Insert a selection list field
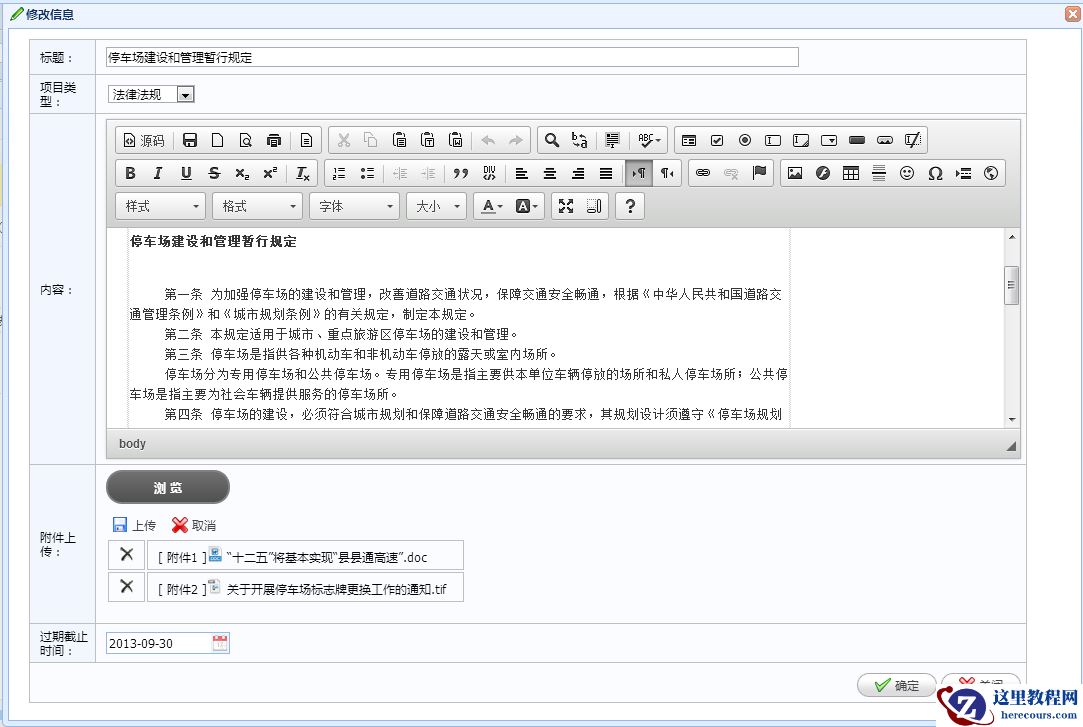Image resolution: width=1083 pixels, height=727 pixels. click(829, 140)
